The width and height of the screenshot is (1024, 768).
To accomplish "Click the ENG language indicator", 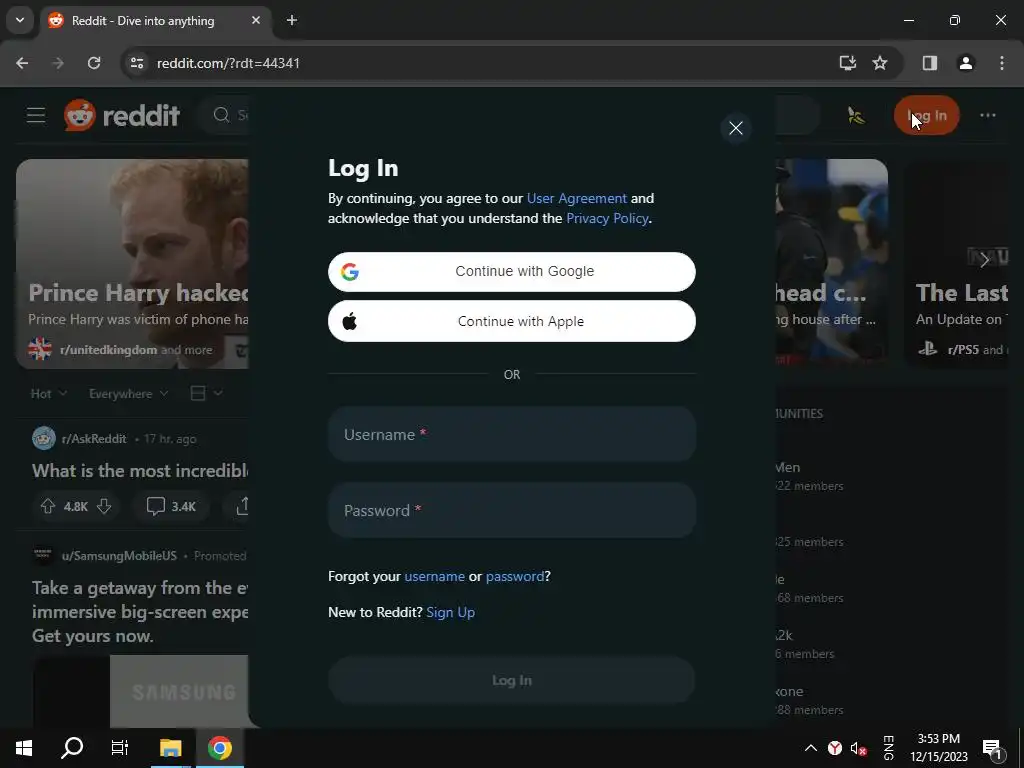I will [888, 748].
